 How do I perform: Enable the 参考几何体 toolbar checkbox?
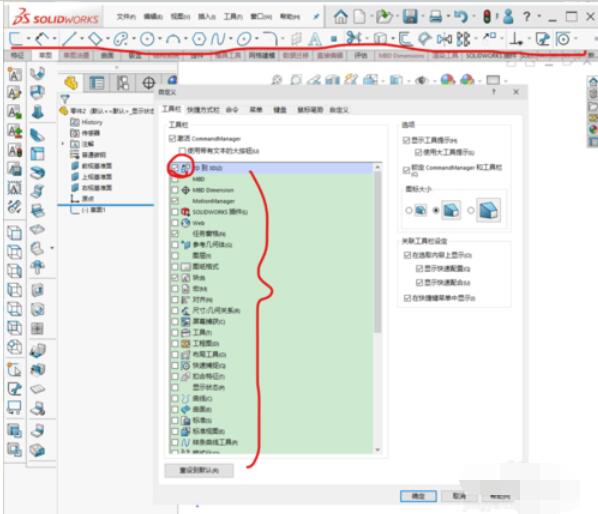[x=175, y=245]
